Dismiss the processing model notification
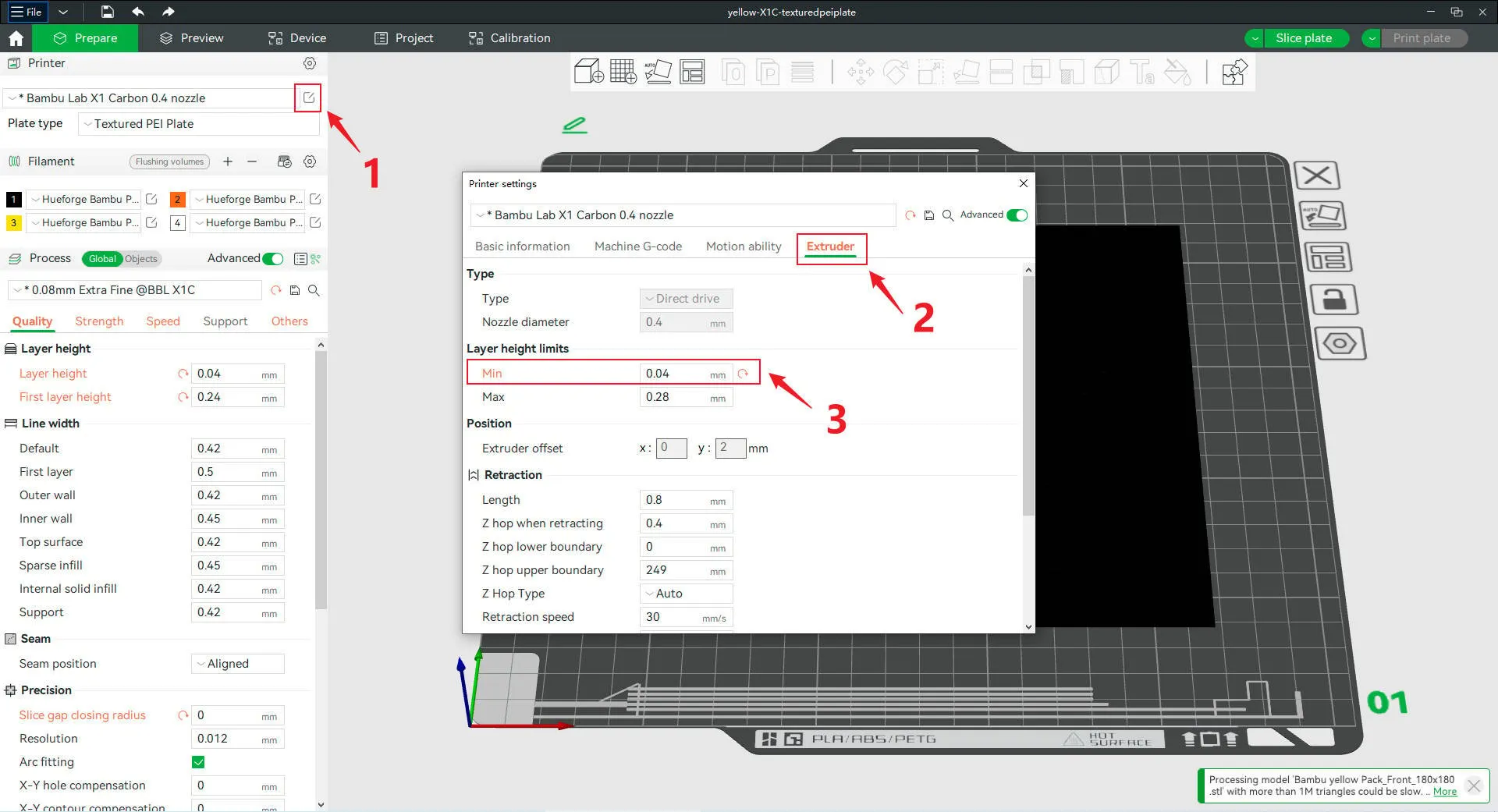Viewport: 1498px width, 812px height. click(x=1474, y=785)
